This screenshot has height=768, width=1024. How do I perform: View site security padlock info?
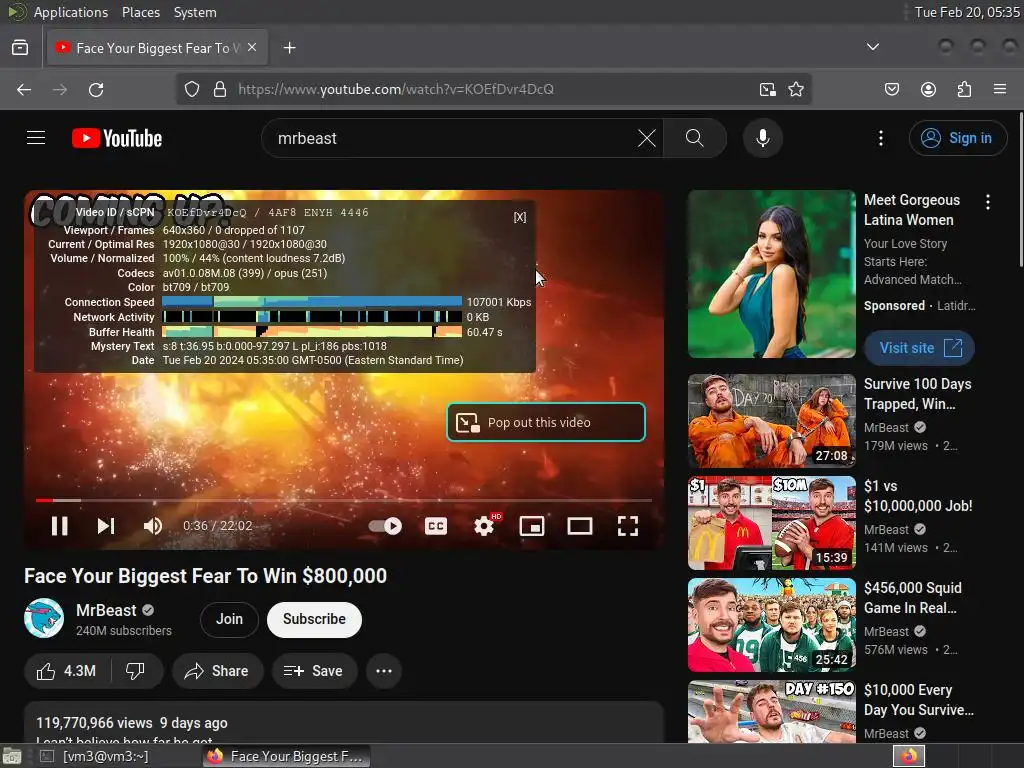coord(220,89)
